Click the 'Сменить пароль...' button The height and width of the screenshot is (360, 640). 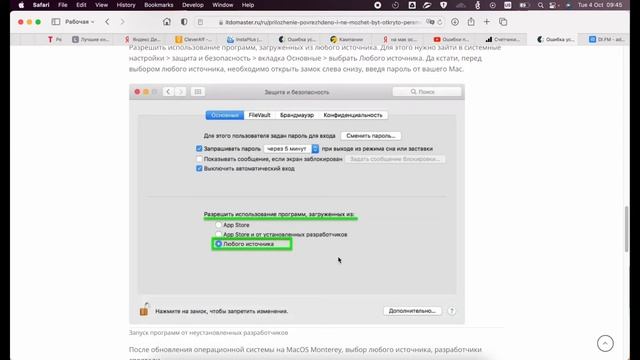[x=371, y=136]
